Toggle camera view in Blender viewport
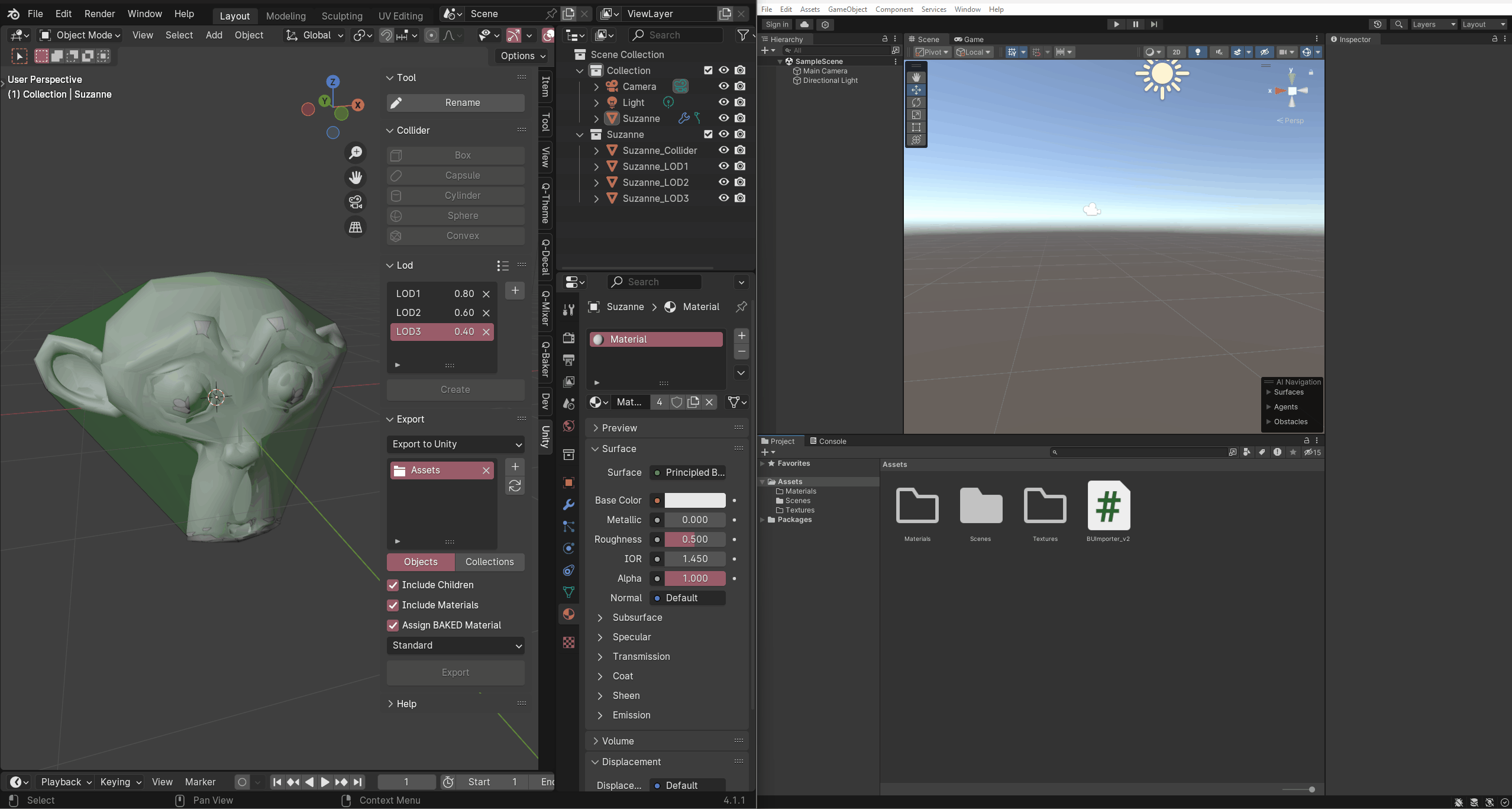The image size is (1512, 809). [x=355, y=202]
